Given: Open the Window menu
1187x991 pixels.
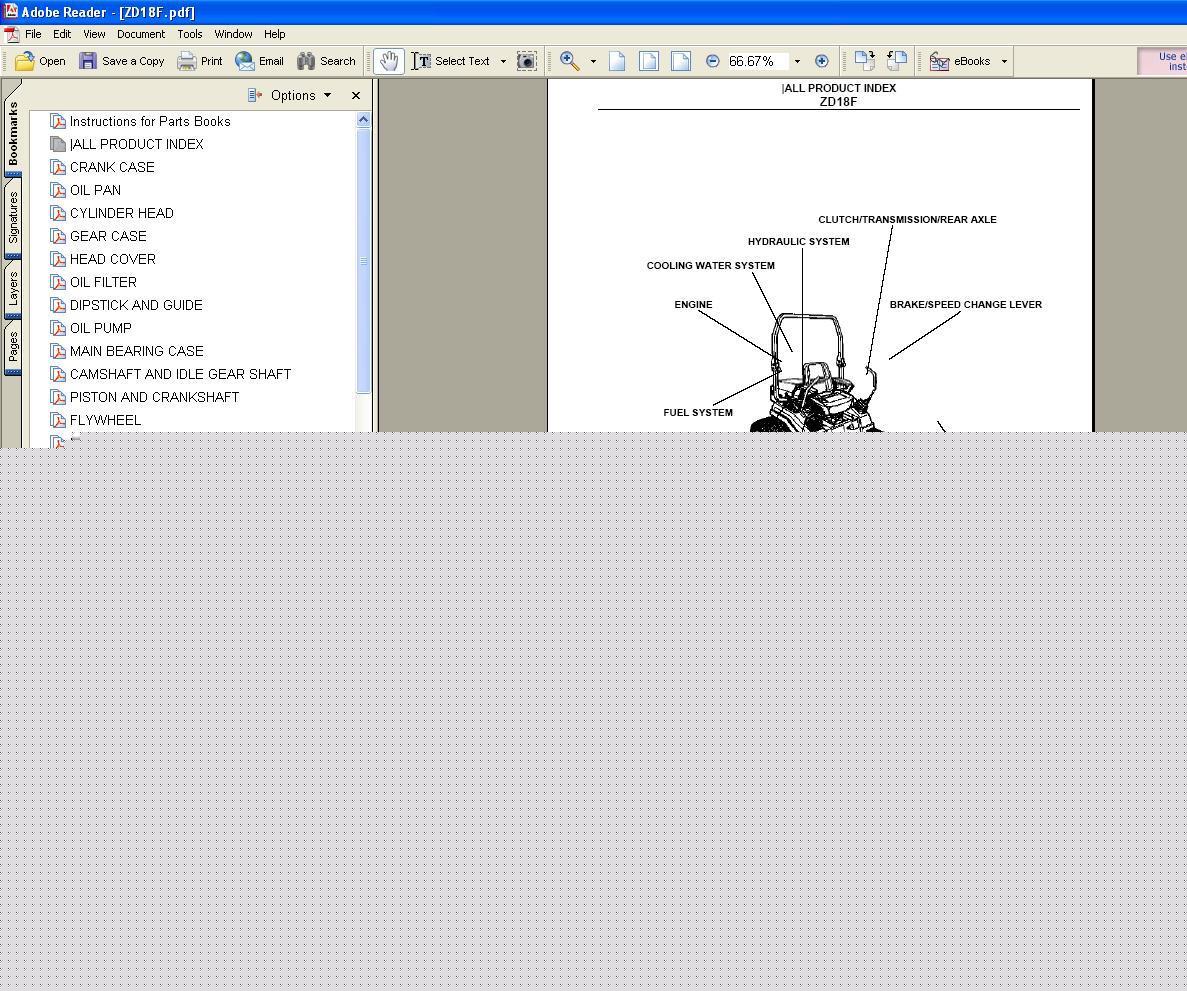Looking at the screenshot, I should click(x=233, y=34).
